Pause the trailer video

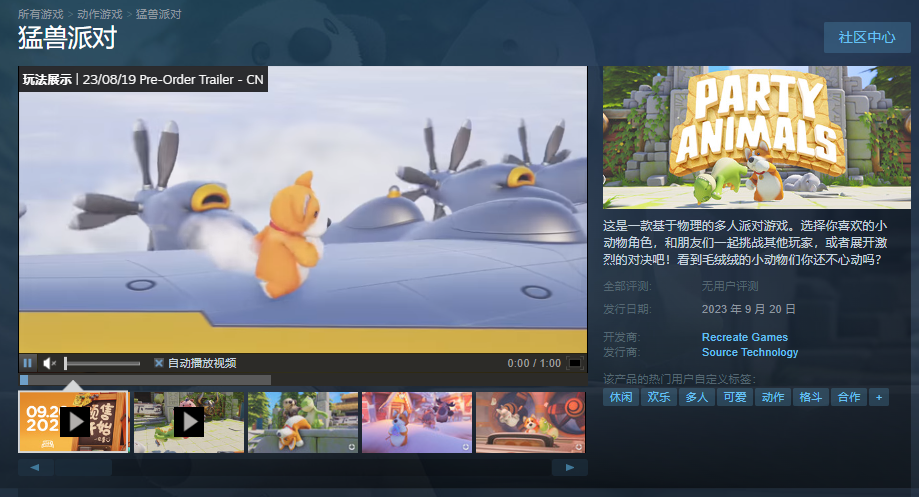coord(28,363)
